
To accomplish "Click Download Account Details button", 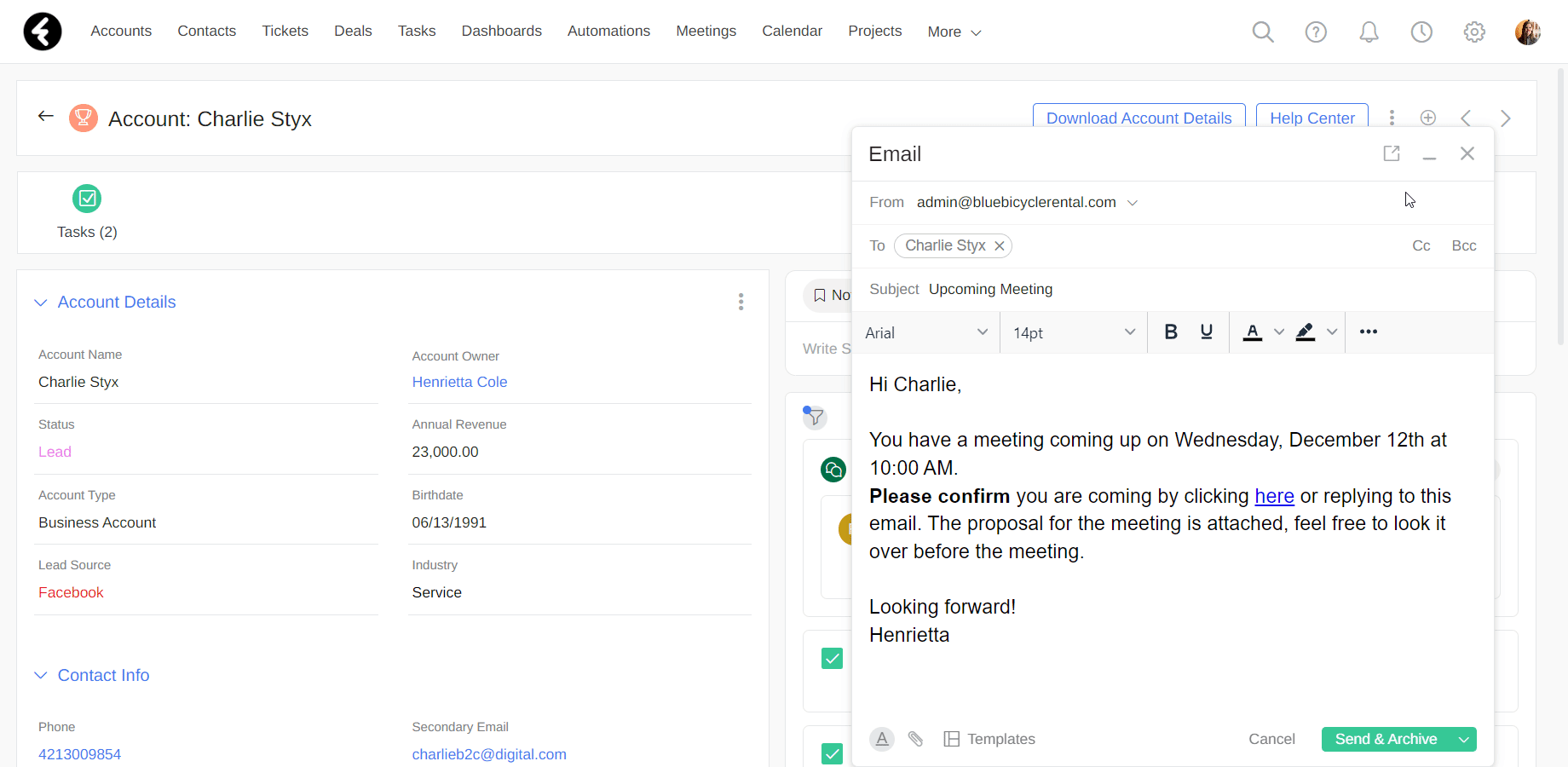I will point(1139,117).
